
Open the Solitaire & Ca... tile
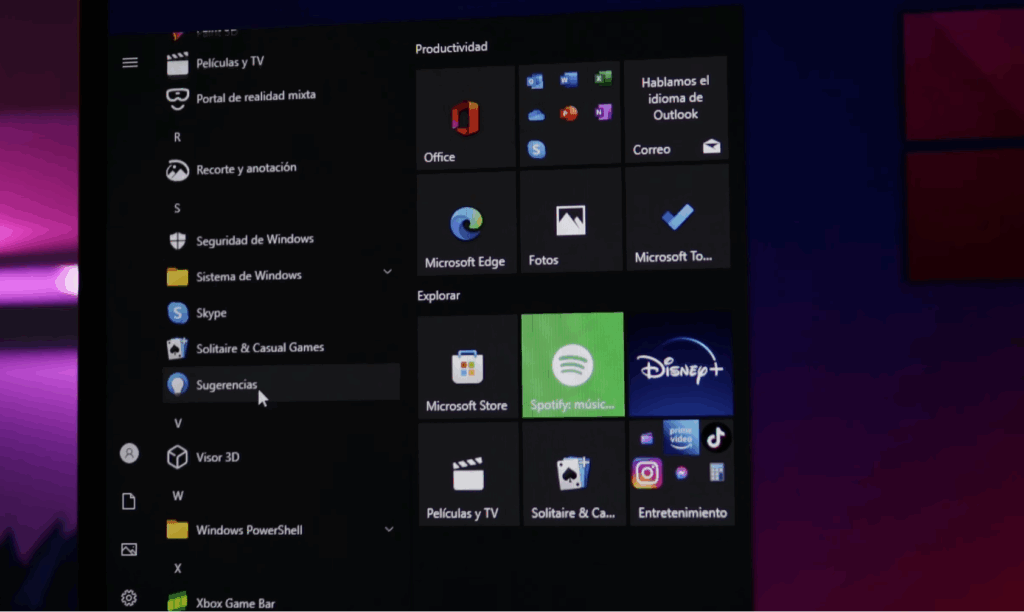click(573, 474)
